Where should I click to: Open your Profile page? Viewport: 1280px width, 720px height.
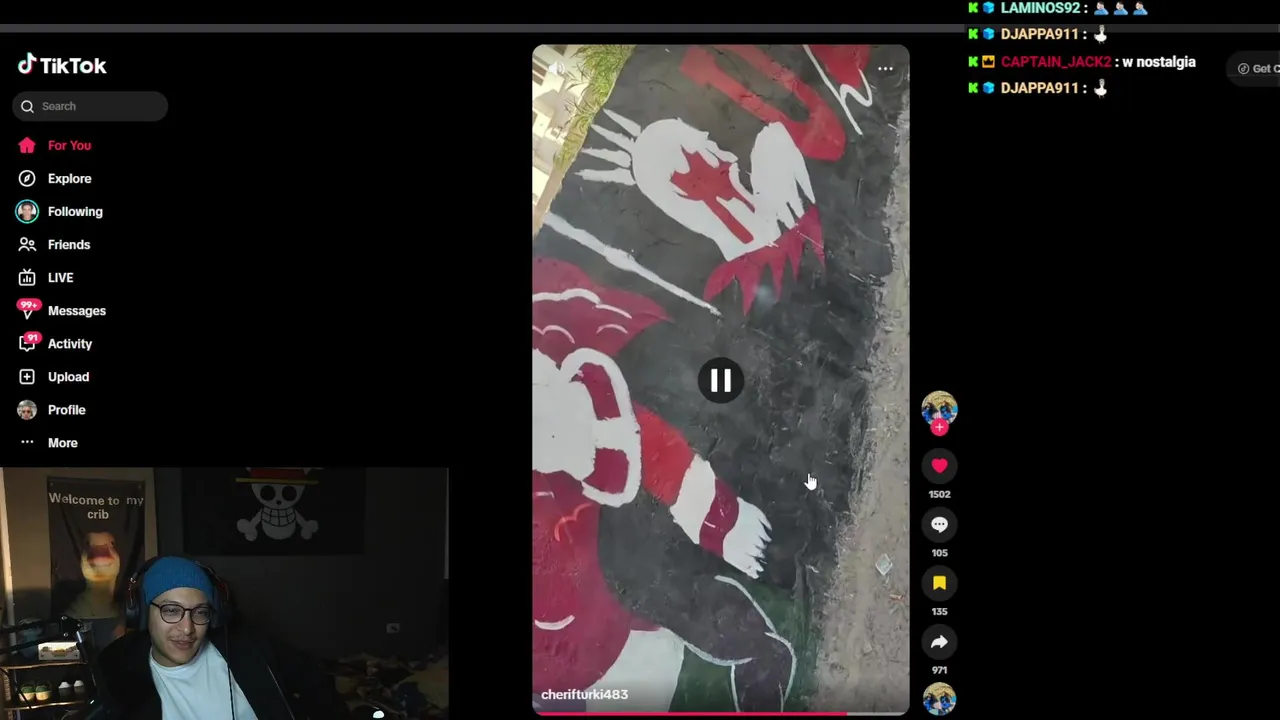coord(66,409)
